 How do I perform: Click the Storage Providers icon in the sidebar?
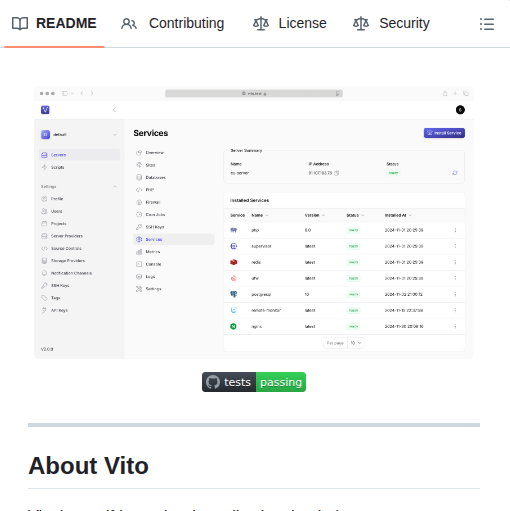coord(44,261)
